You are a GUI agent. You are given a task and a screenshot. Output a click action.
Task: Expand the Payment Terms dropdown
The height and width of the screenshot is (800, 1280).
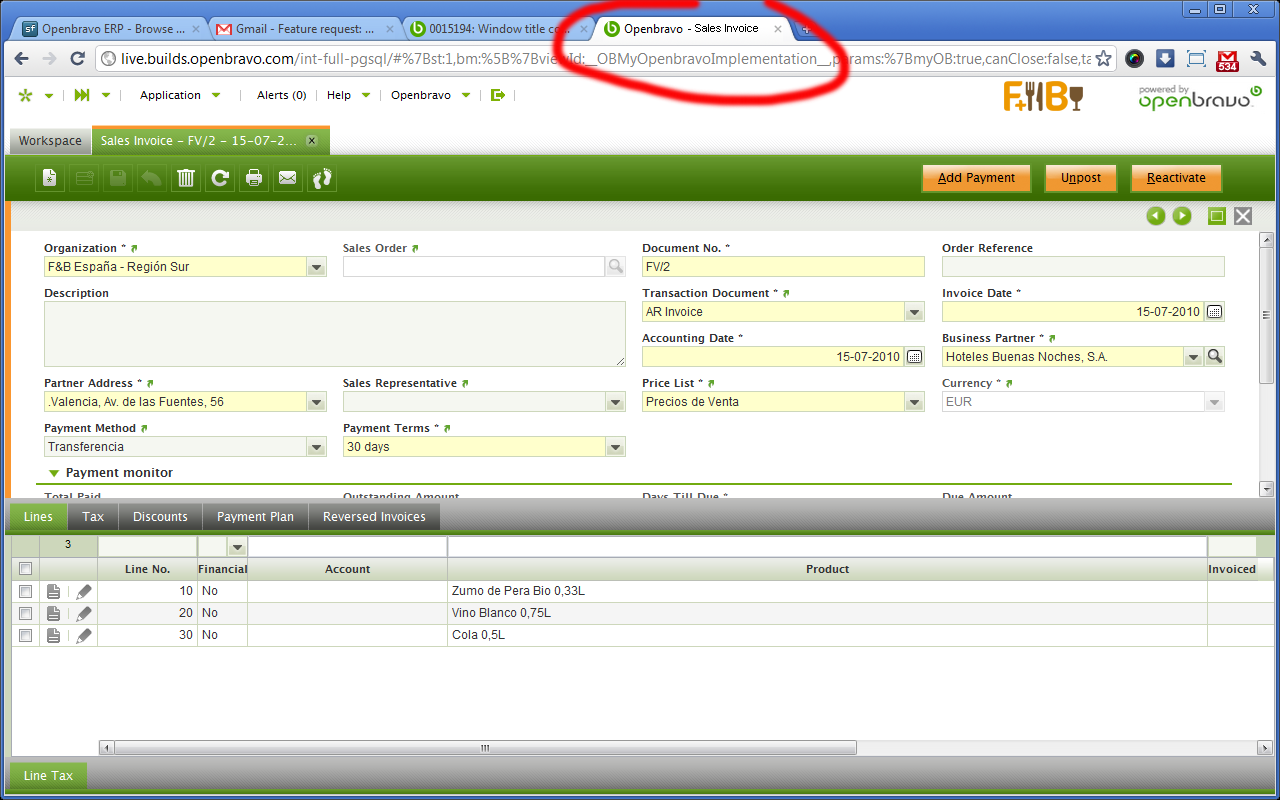[615, 447]
